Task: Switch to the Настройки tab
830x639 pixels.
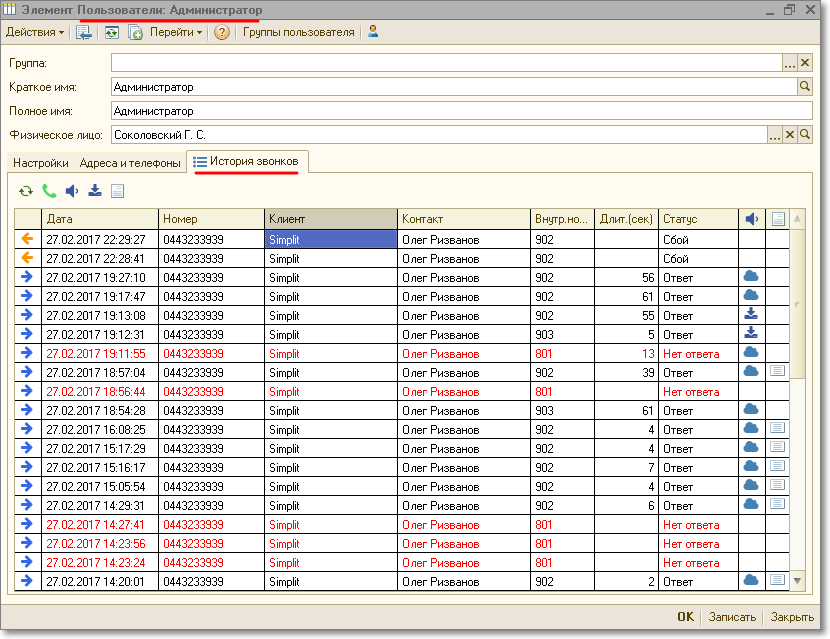Action: [41, 163]
